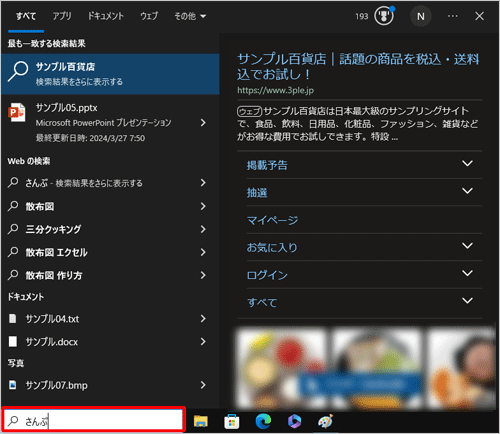The width and height of the screenshot is (500, 434).
Task: Expand arrow for サンプル.docx
Action: pyautogui.click(x=203, y=342)
